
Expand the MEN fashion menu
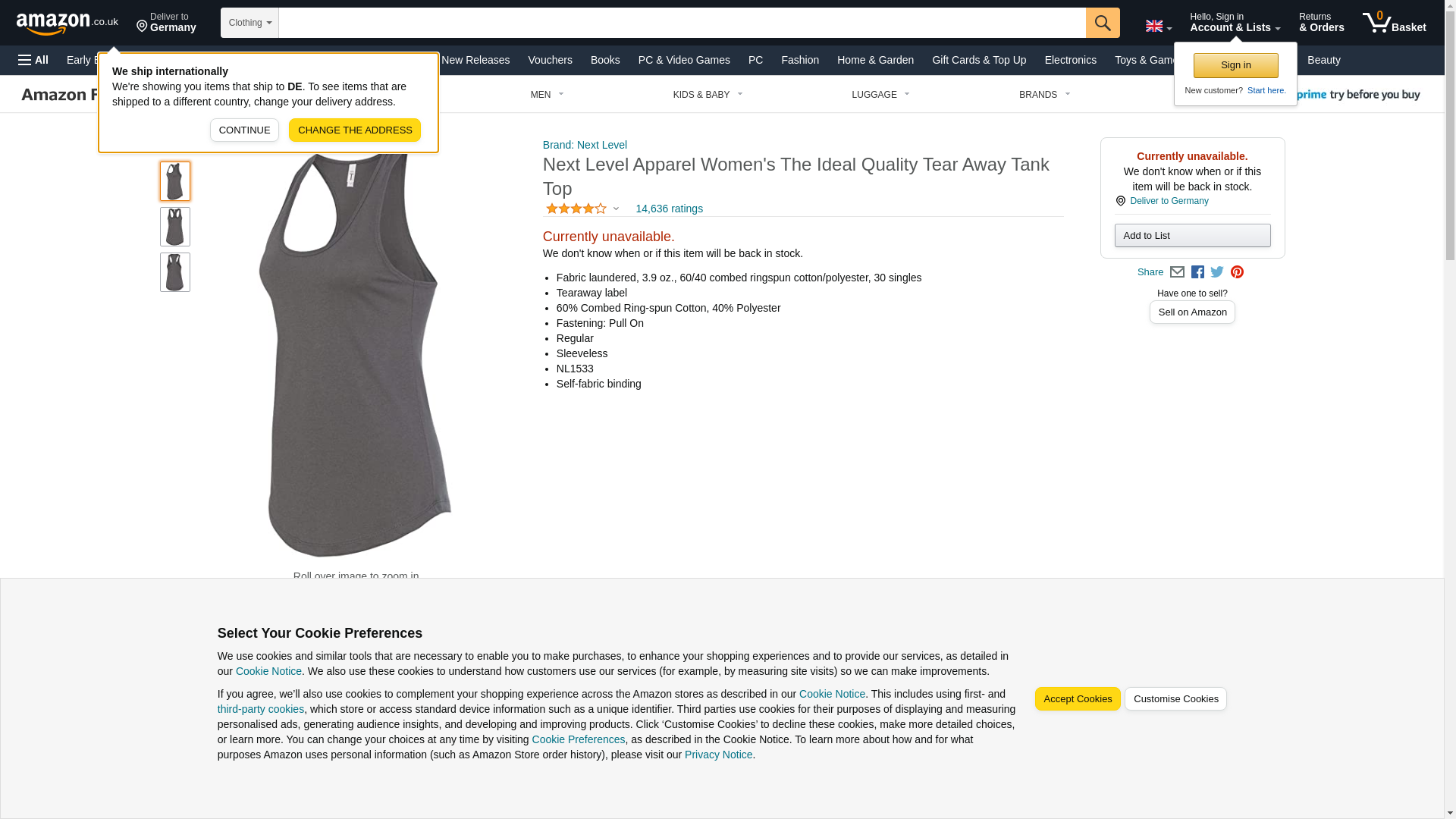(547, 95)
